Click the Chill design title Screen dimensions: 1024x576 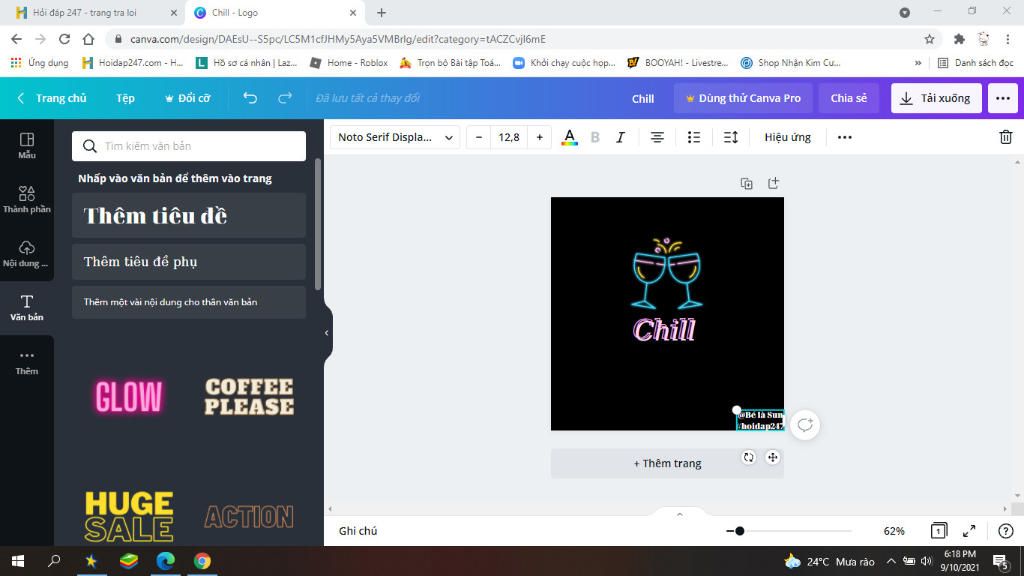tap(643, 99)
